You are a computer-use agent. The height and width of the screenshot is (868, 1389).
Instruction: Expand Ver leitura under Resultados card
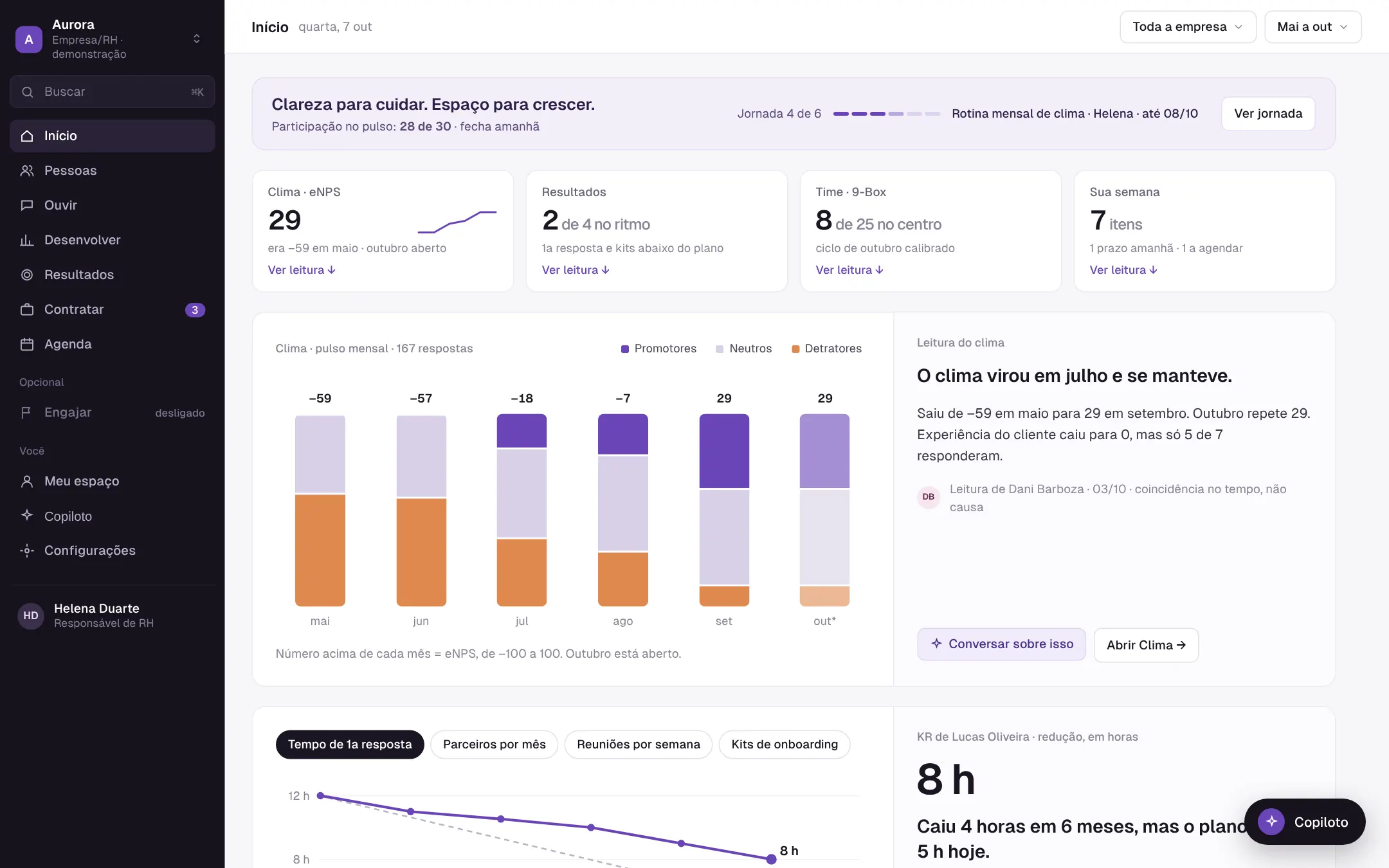[576, 270]
